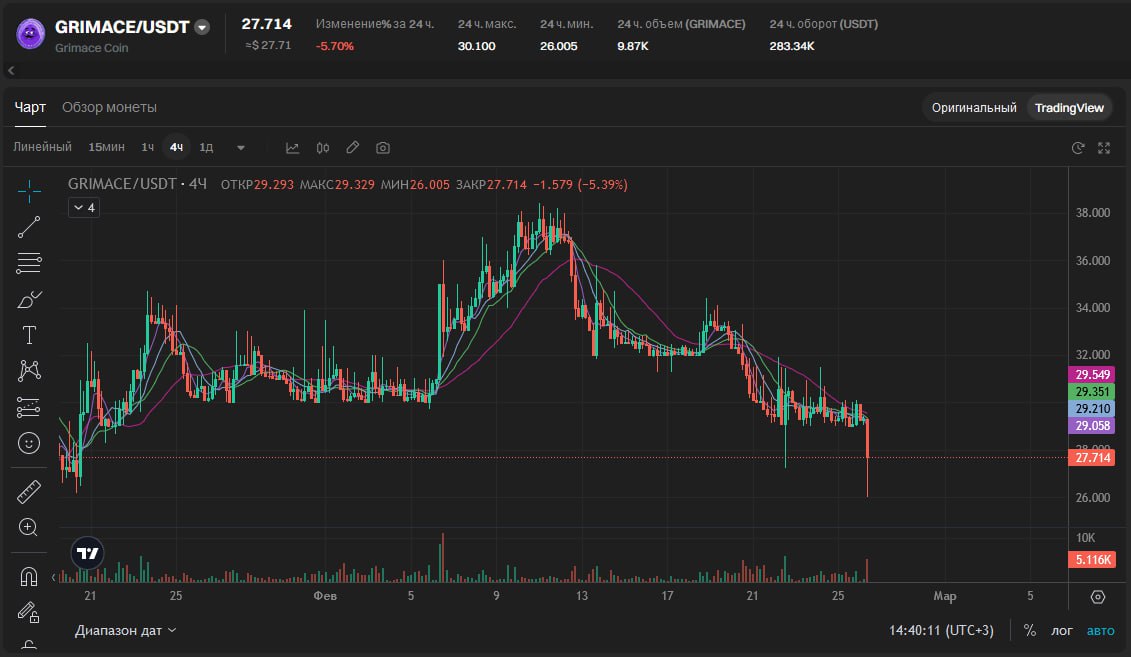This screenshot has width=1131, height=657.
Task: Toggle logarithmic scale лог
Action: click(1061, 630)
